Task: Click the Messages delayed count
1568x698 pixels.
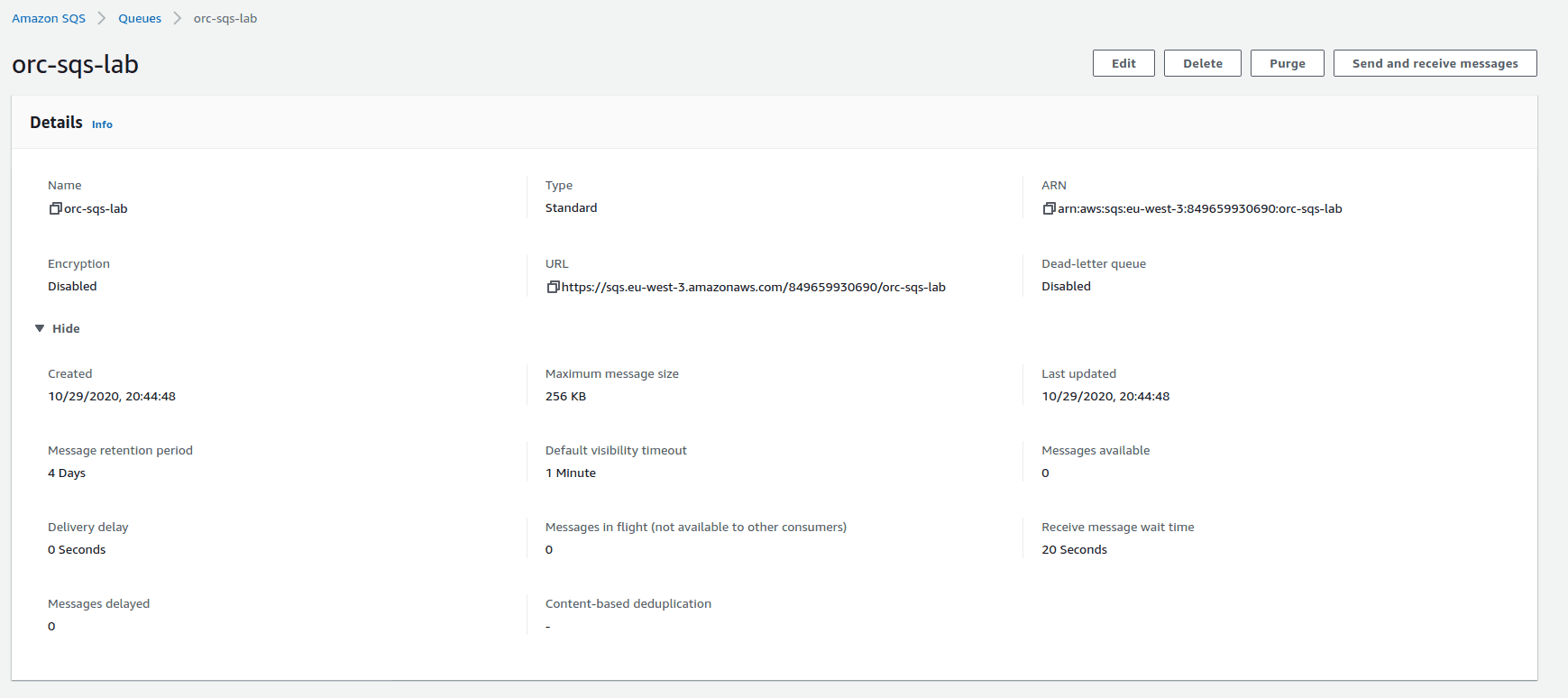Action: 51,626
